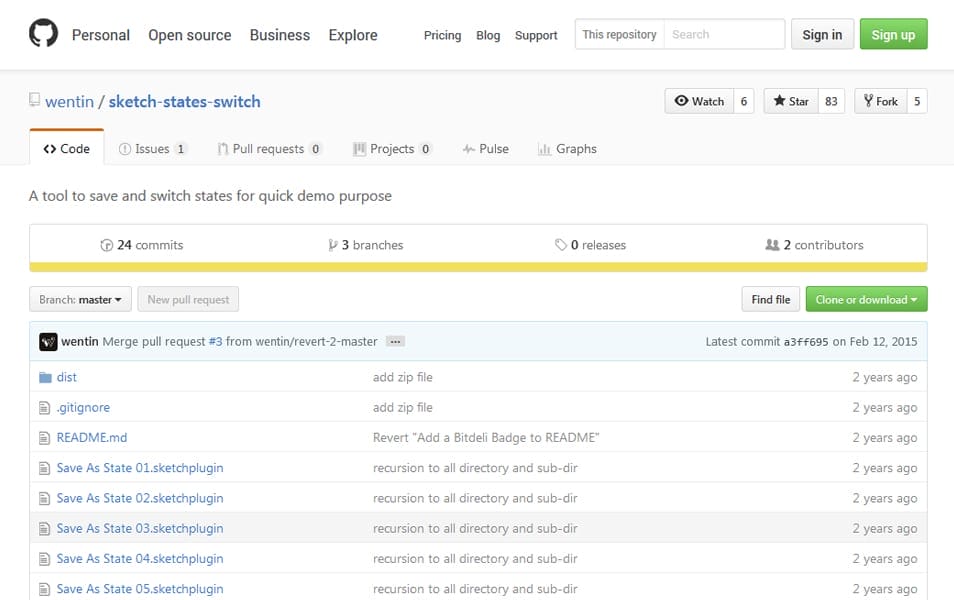Screen dimensions: 954x600
Task: Click wentin's avatar in commit bar
Action: (x=48, y=342)
